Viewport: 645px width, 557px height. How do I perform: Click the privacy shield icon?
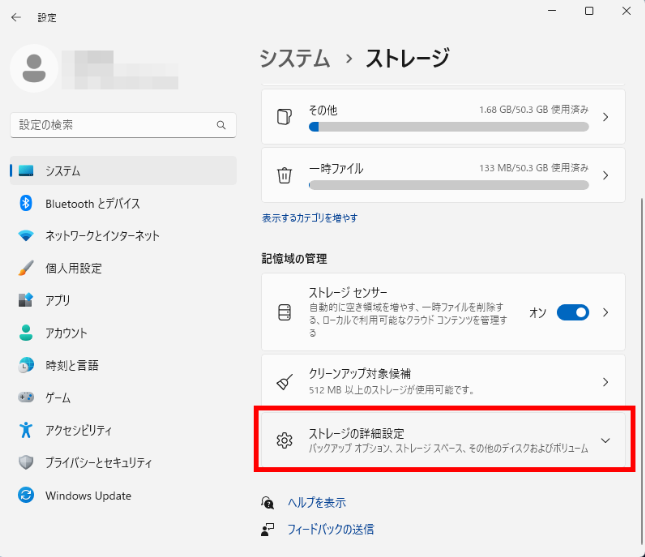(26, 462)
